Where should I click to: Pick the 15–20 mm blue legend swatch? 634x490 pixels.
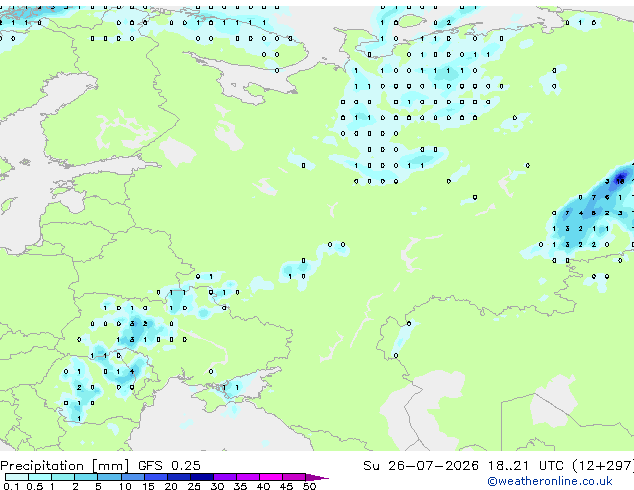(x=156, y=477)
